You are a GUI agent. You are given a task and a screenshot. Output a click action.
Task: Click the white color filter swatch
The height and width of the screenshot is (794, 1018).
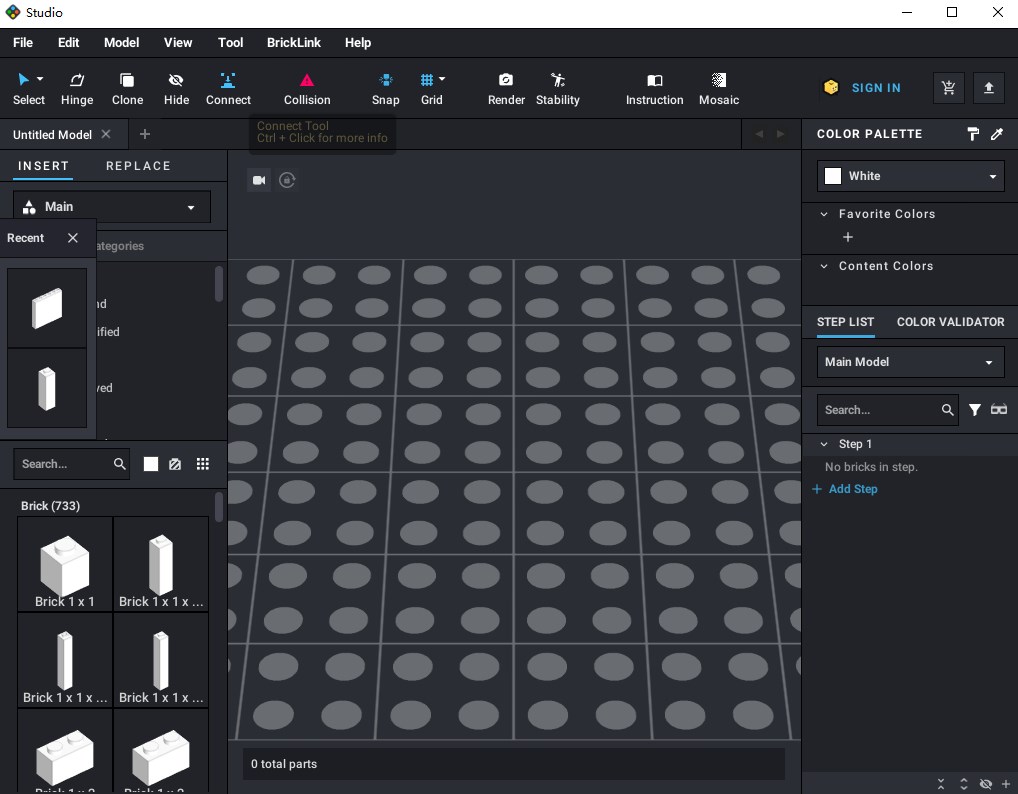[151, 464]
